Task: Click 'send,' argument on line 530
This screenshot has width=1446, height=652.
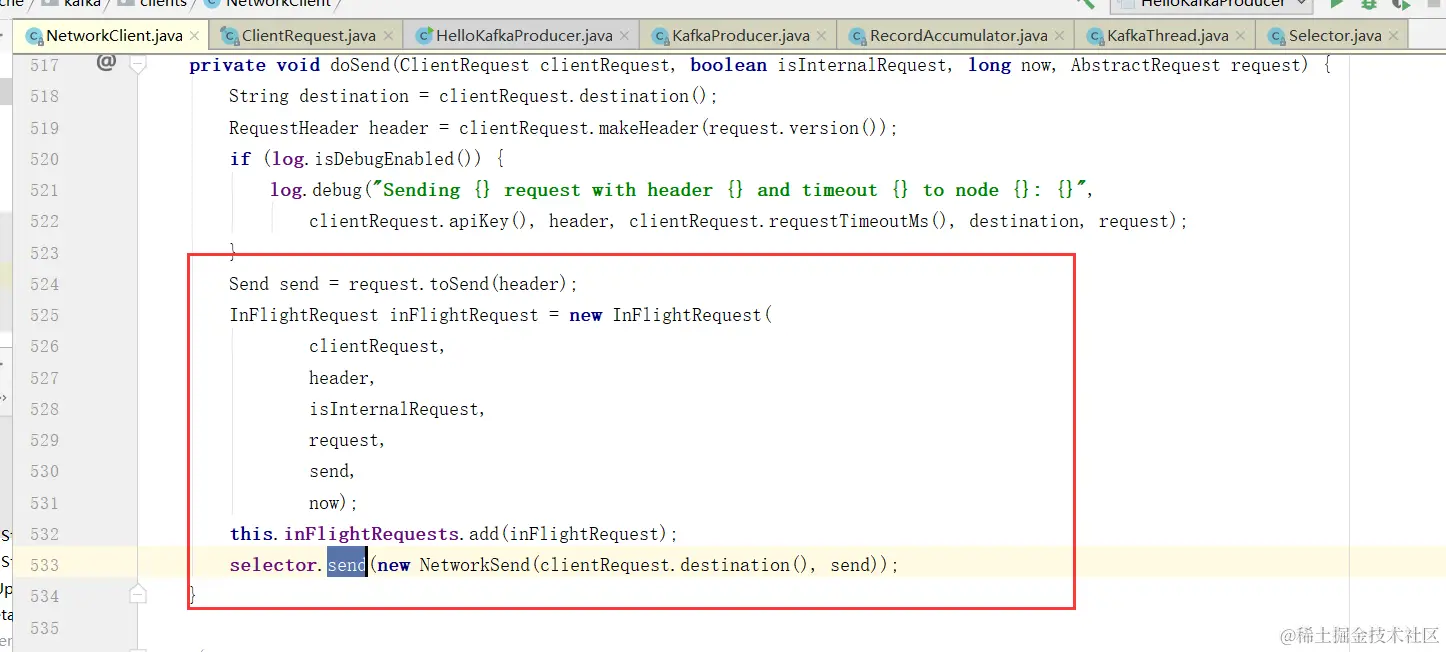Action: coord(332,471)
